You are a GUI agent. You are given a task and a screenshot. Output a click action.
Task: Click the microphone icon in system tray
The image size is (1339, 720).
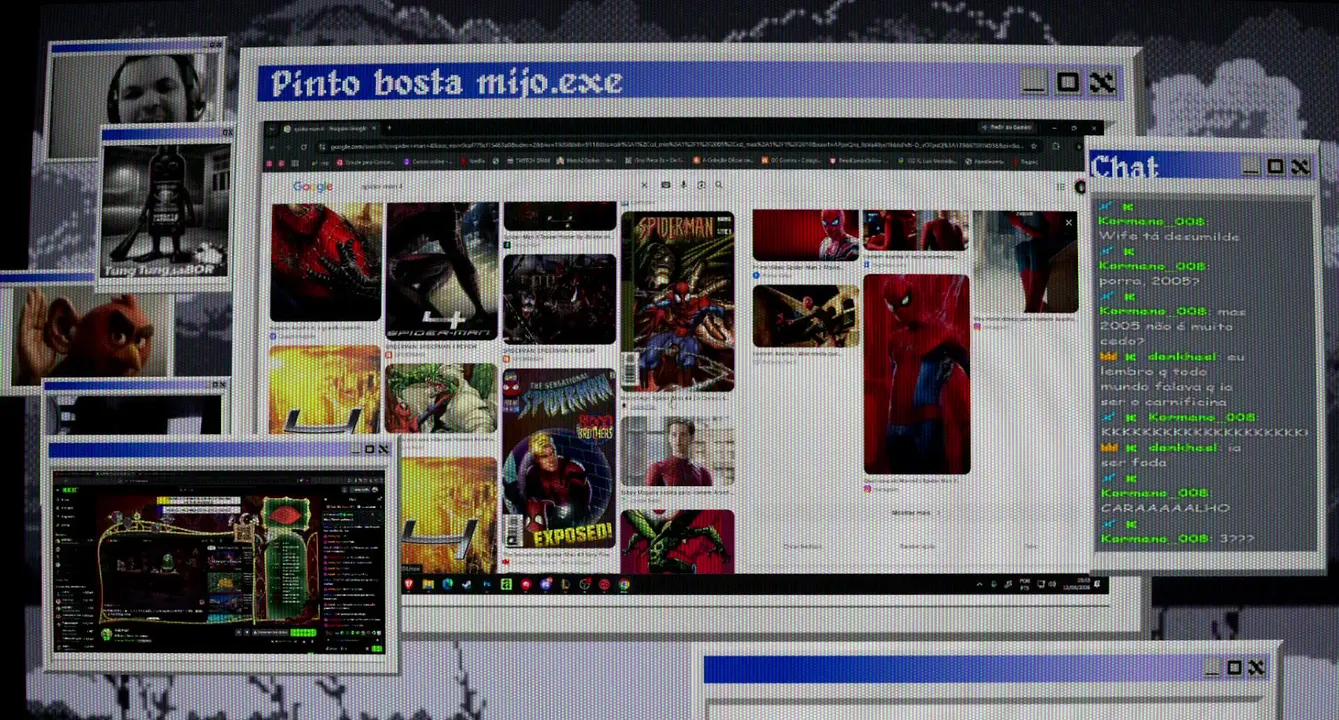[992, 584]
